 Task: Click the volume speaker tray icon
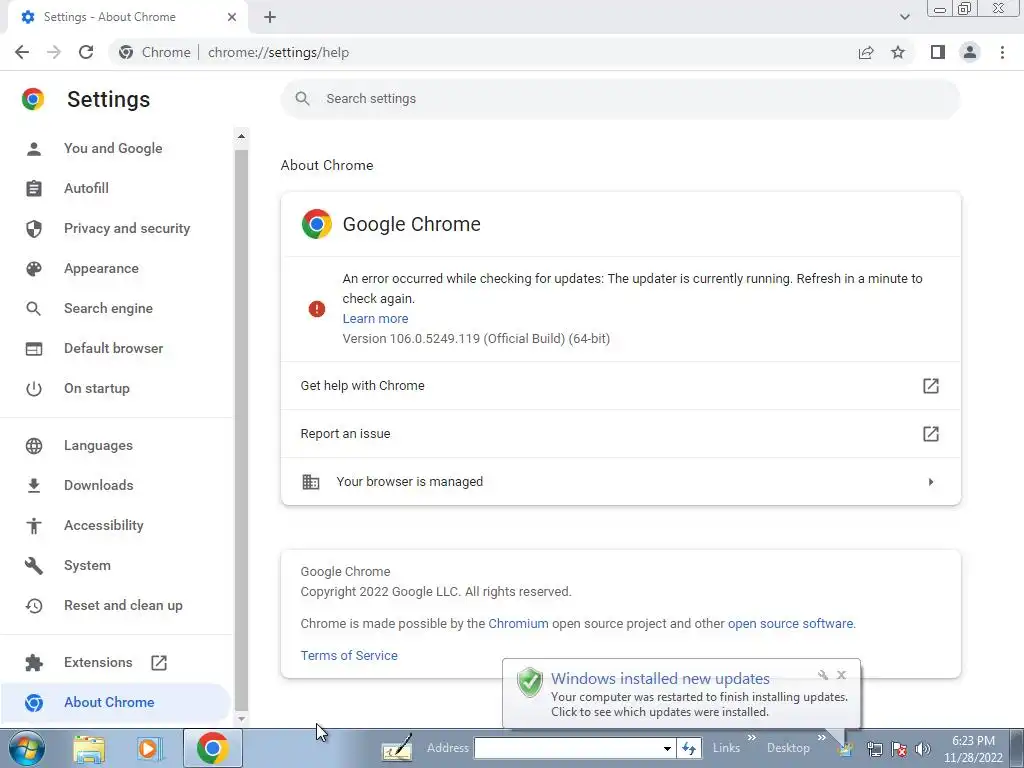923,749
